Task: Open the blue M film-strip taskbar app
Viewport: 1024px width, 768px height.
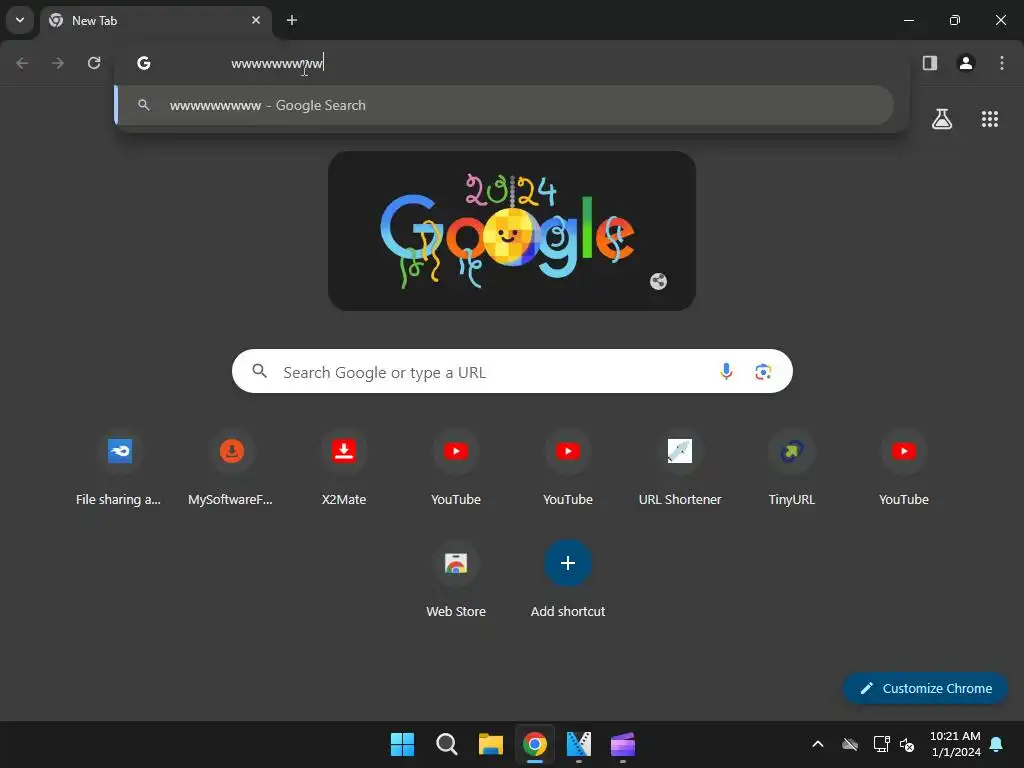Action: pos(579,744)
